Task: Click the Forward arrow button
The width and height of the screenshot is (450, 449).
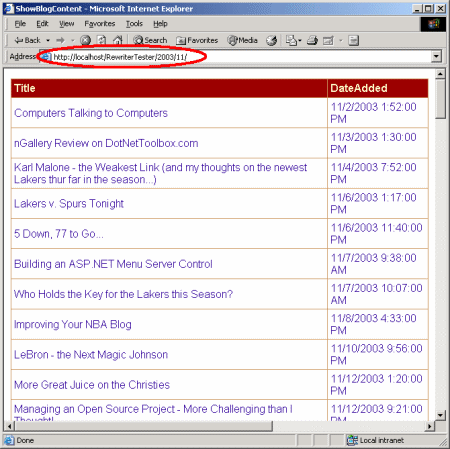Action: click(60, 40)
